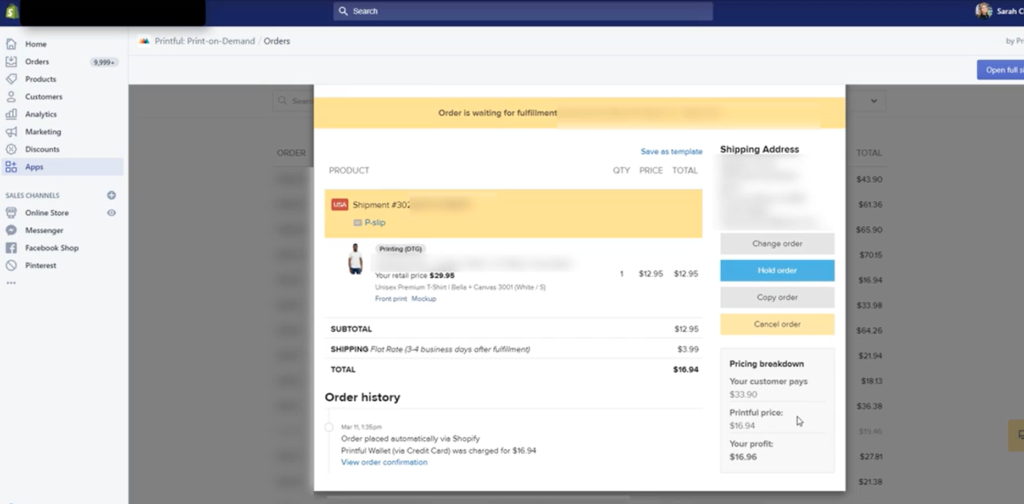Click the Open full site button
Viewport: 1024px width, 504px height.
(x=1000, y=70)
